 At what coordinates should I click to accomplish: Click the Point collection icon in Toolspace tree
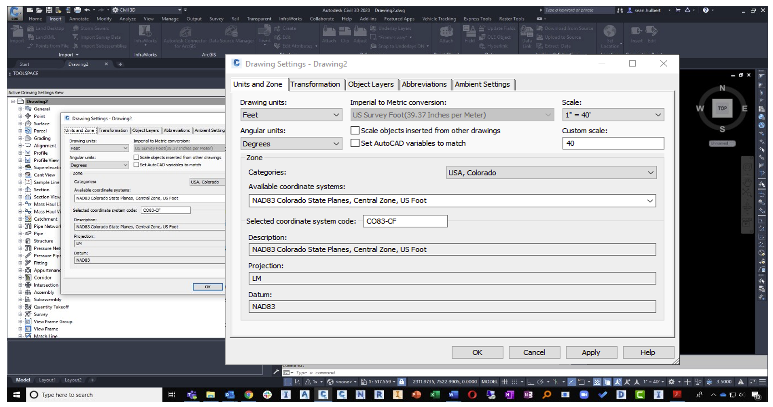[x=28, y=116]
